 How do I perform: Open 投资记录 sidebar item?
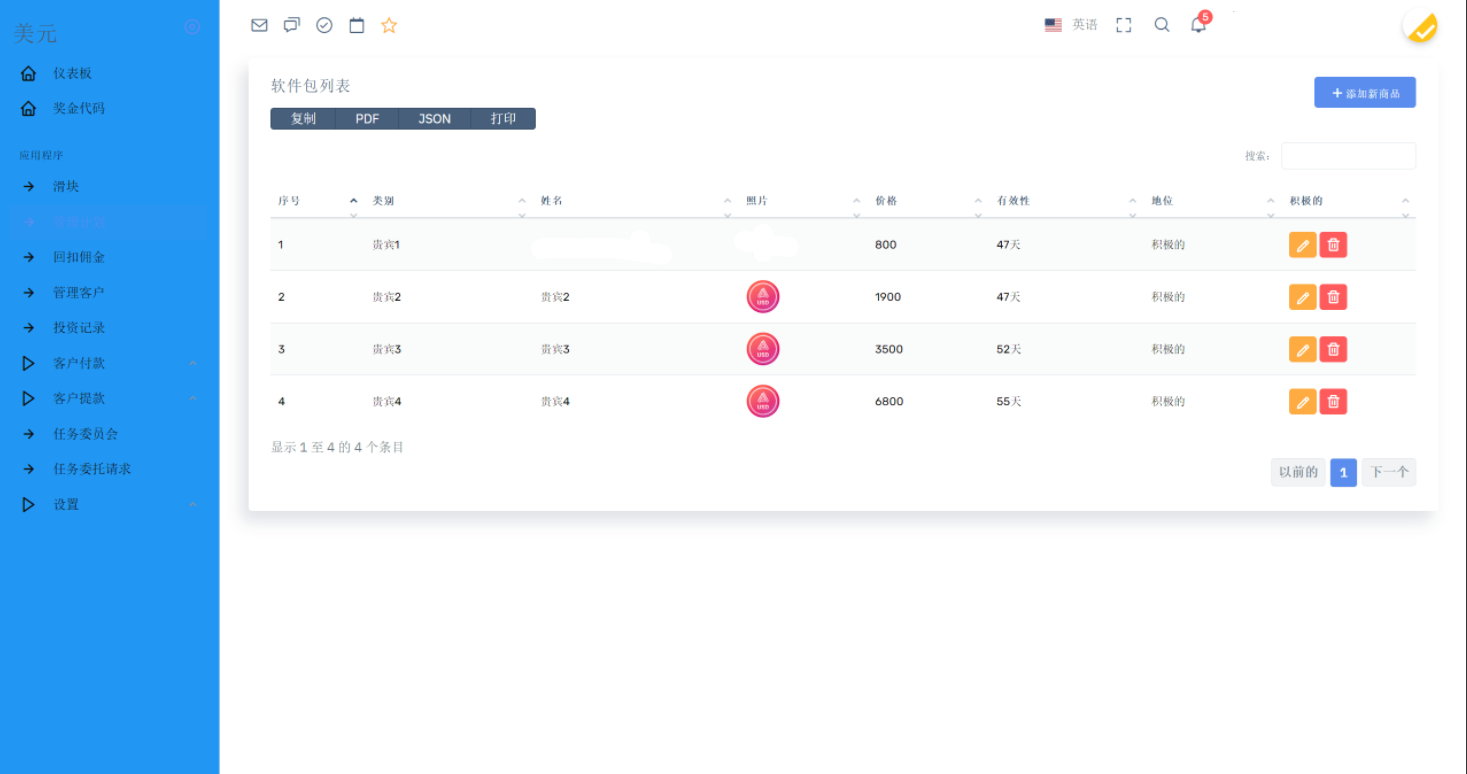click(x=79, y=328)
